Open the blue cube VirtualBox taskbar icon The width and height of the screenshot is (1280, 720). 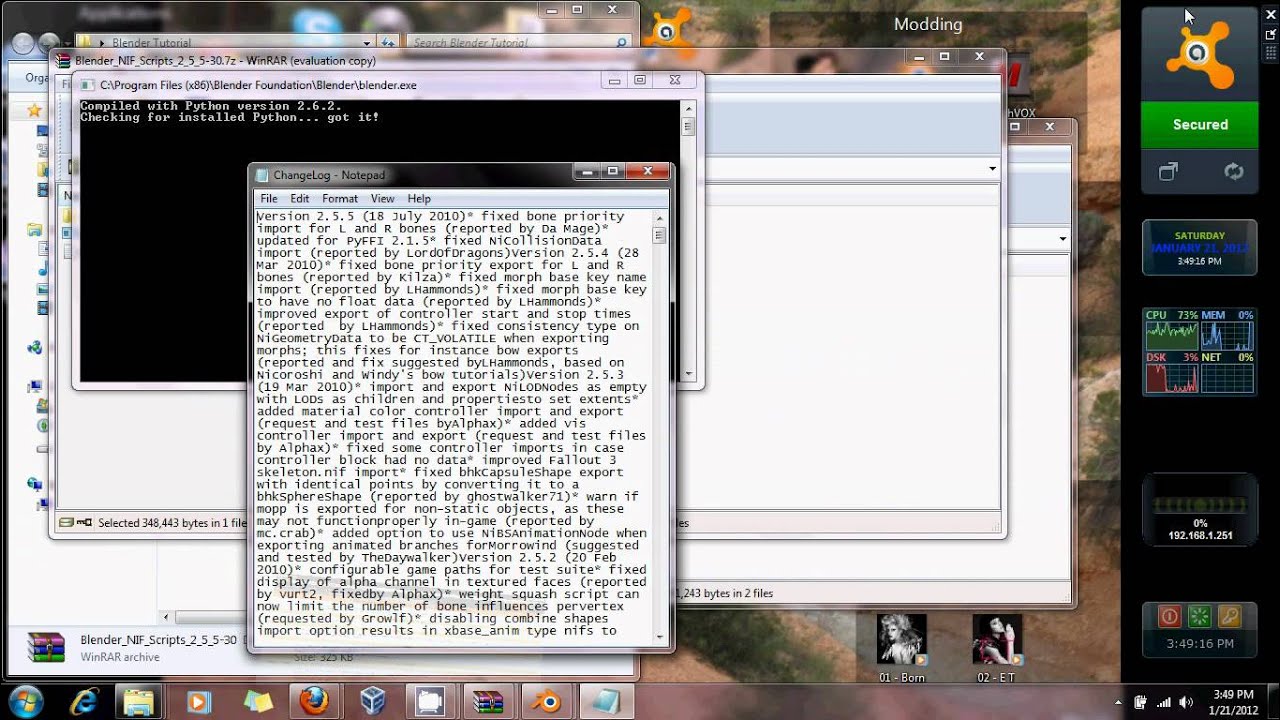pos(374,701)
